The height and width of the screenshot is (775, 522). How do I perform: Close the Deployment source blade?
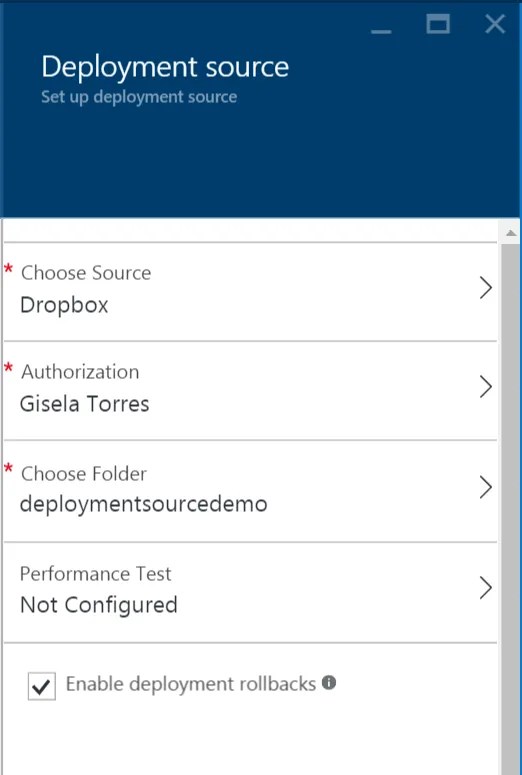pyautogui.click(x=495, y=24)
